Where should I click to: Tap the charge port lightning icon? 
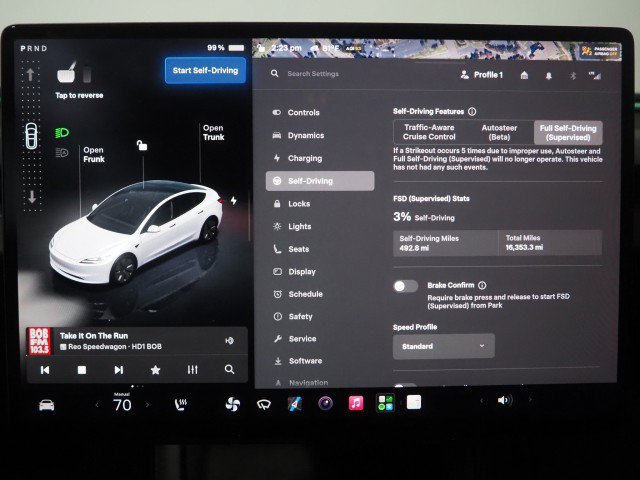click(233, 200)
